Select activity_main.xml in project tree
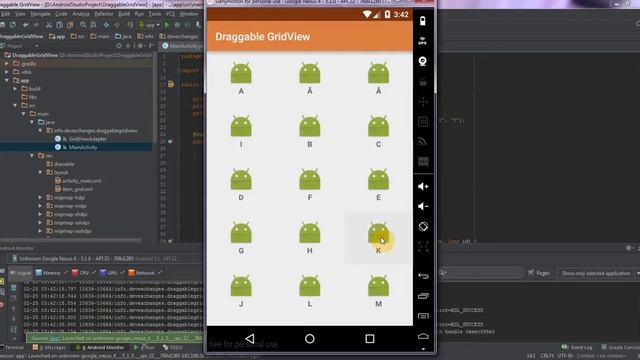Viewport: 640px width, 360px height. pyautogui.click(x=78, y=180)
